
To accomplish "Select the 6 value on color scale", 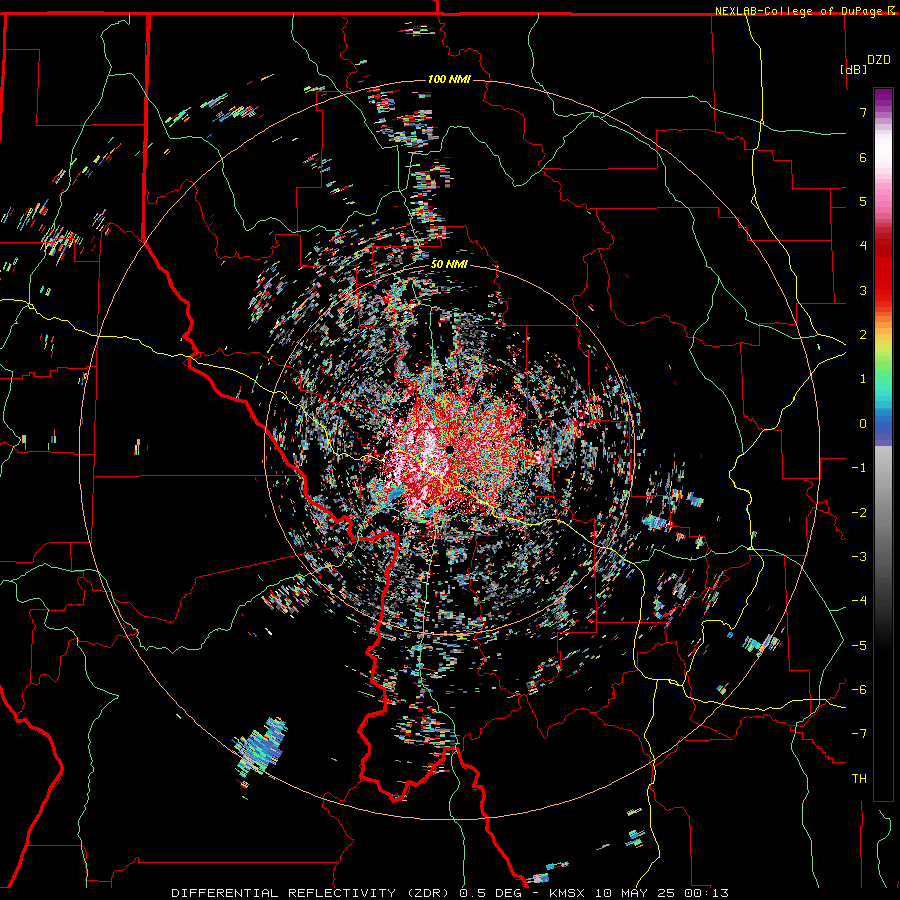I will [863, 157].
